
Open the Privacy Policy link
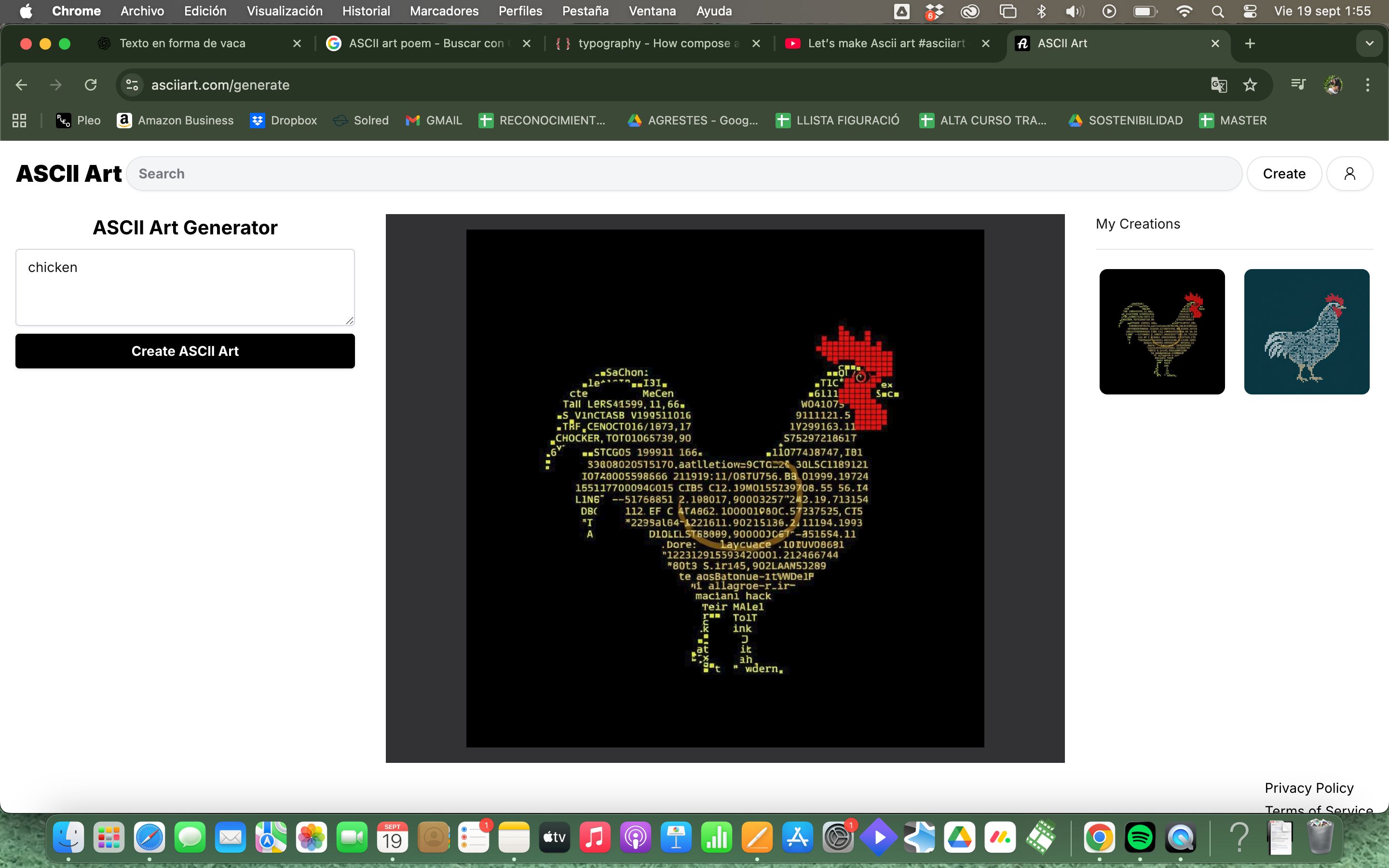1308,787
